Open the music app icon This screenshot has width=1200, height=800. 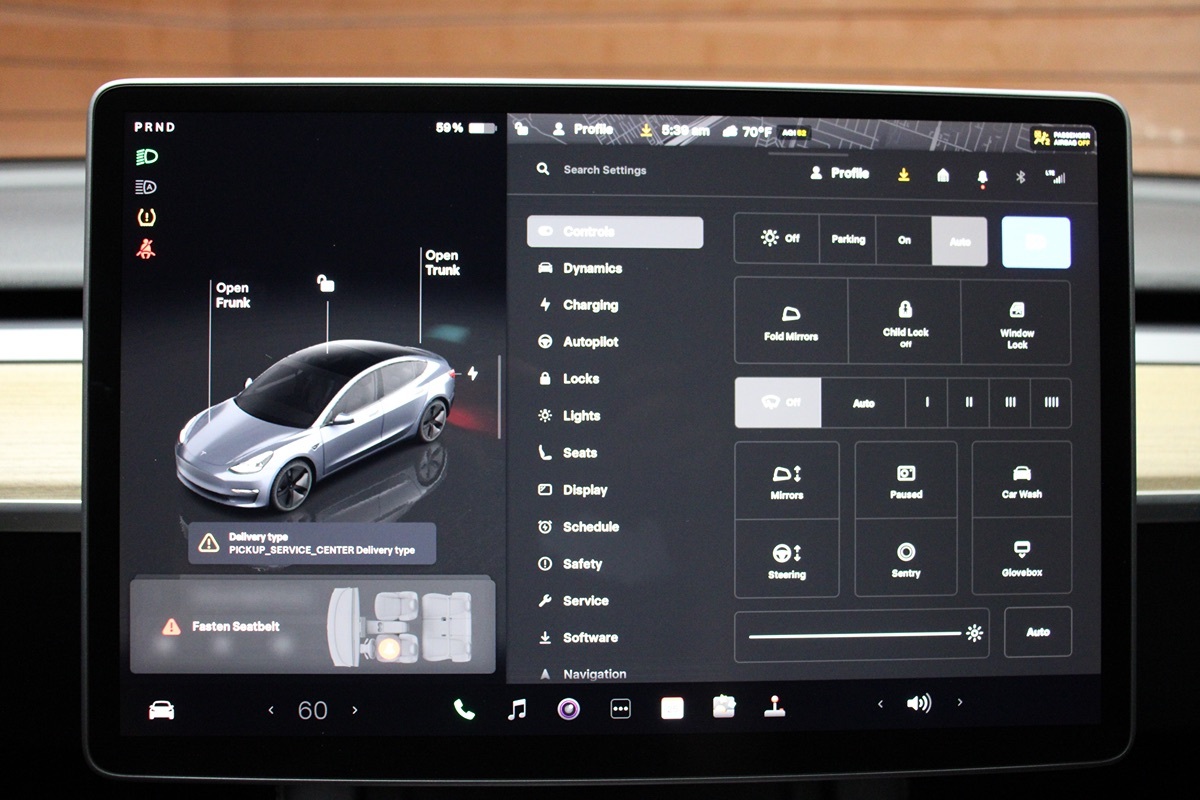[x=516, y=709]
